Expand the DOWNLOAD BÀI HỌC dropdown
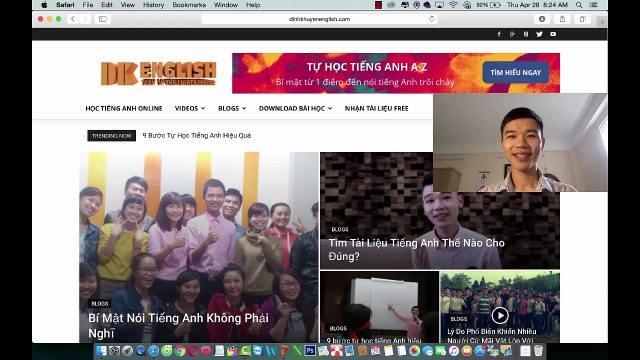 point(296,108)
